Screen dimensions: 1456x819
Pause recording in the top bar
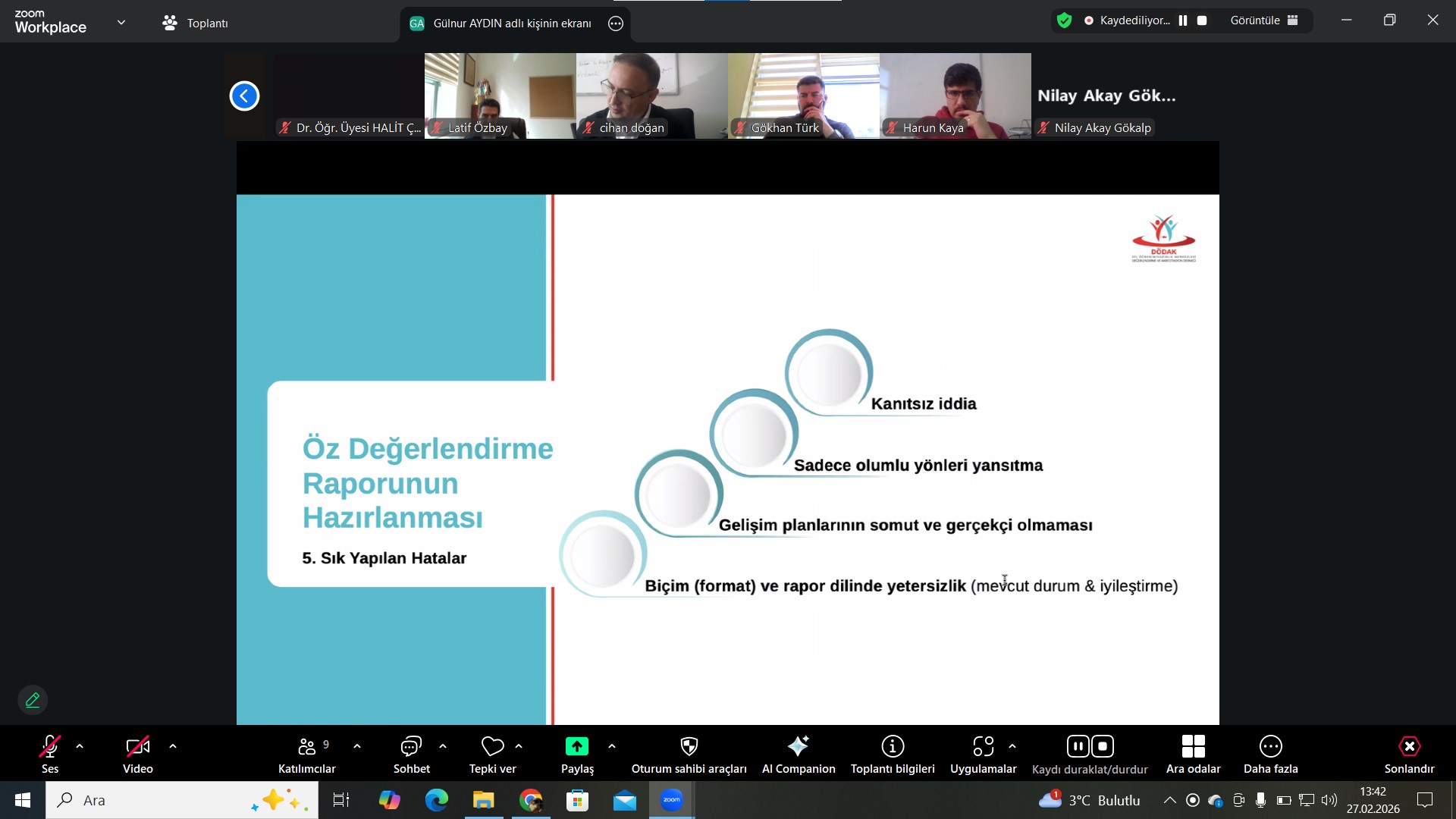coord(1183,20)
